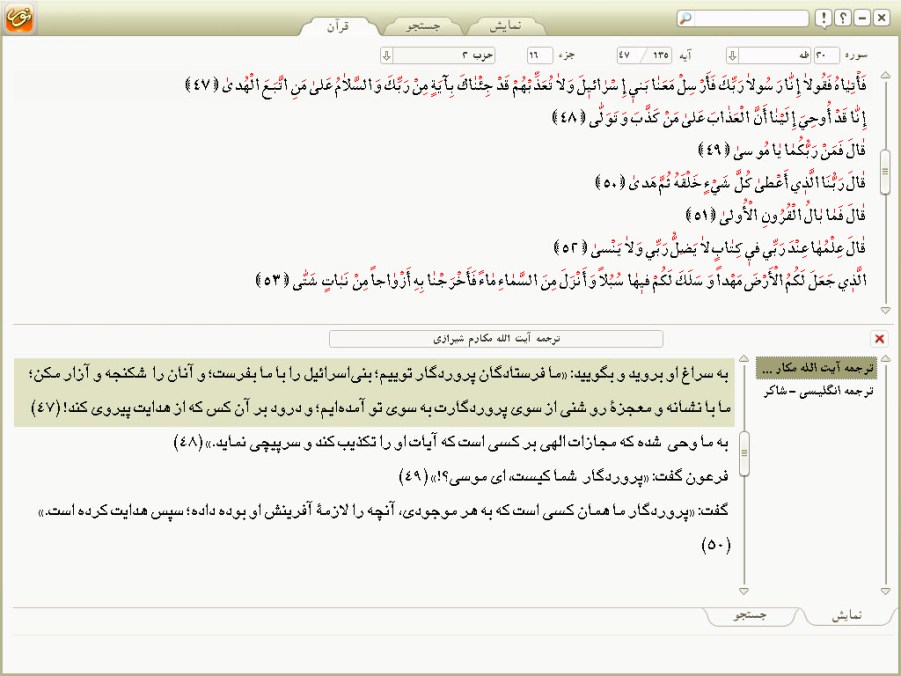Viewport: 901px width, 676px height.
Task: Click the Quran text pane scroll-up arrow
Action: (885, 75)
